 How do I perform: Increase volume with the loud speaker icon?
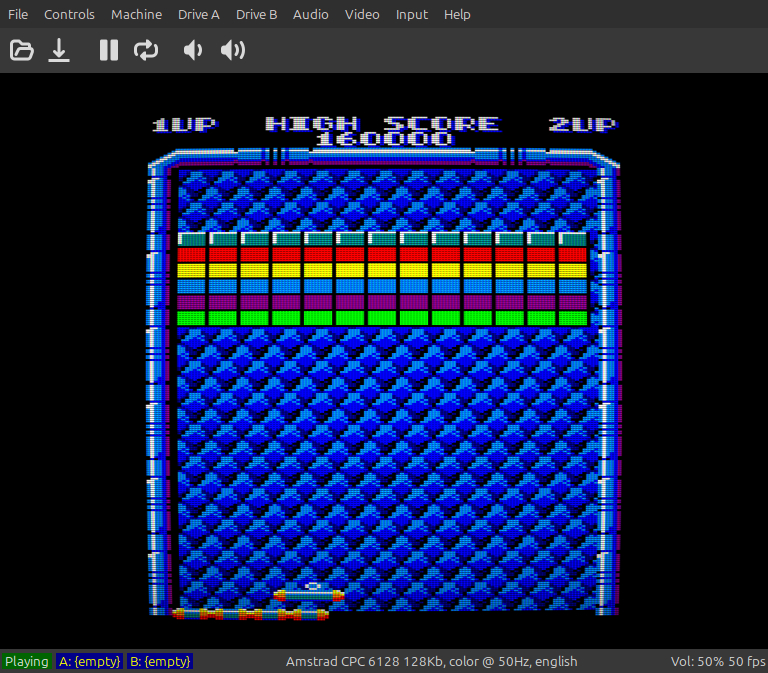pos(233,50)
